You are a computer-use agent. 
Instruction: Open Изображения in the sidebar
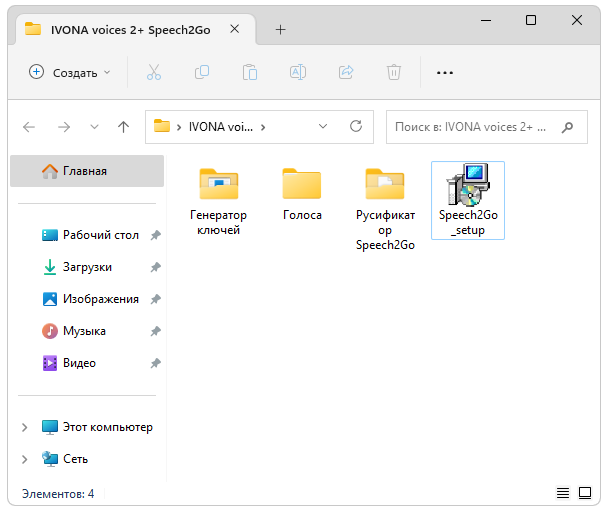click(90, 299)
